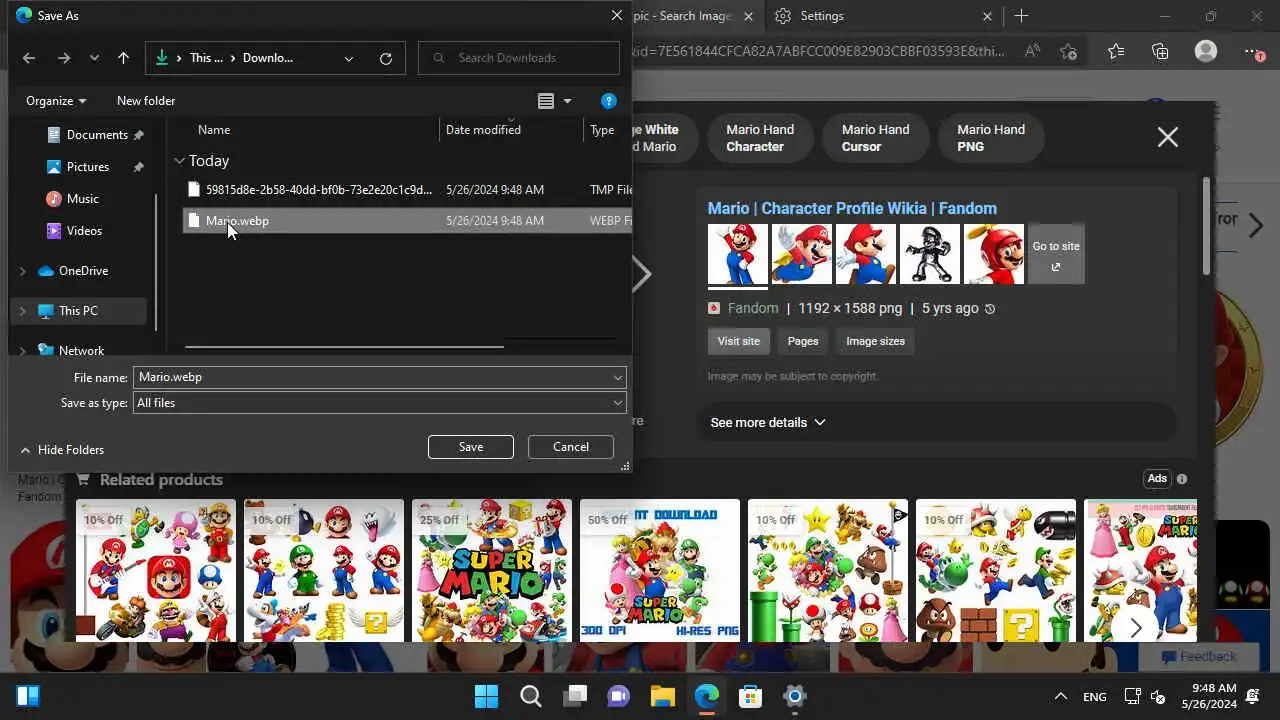Sort by the Name column header
Screen dimensions: 1280x720
pyautogui.click(x=214, y=130)
